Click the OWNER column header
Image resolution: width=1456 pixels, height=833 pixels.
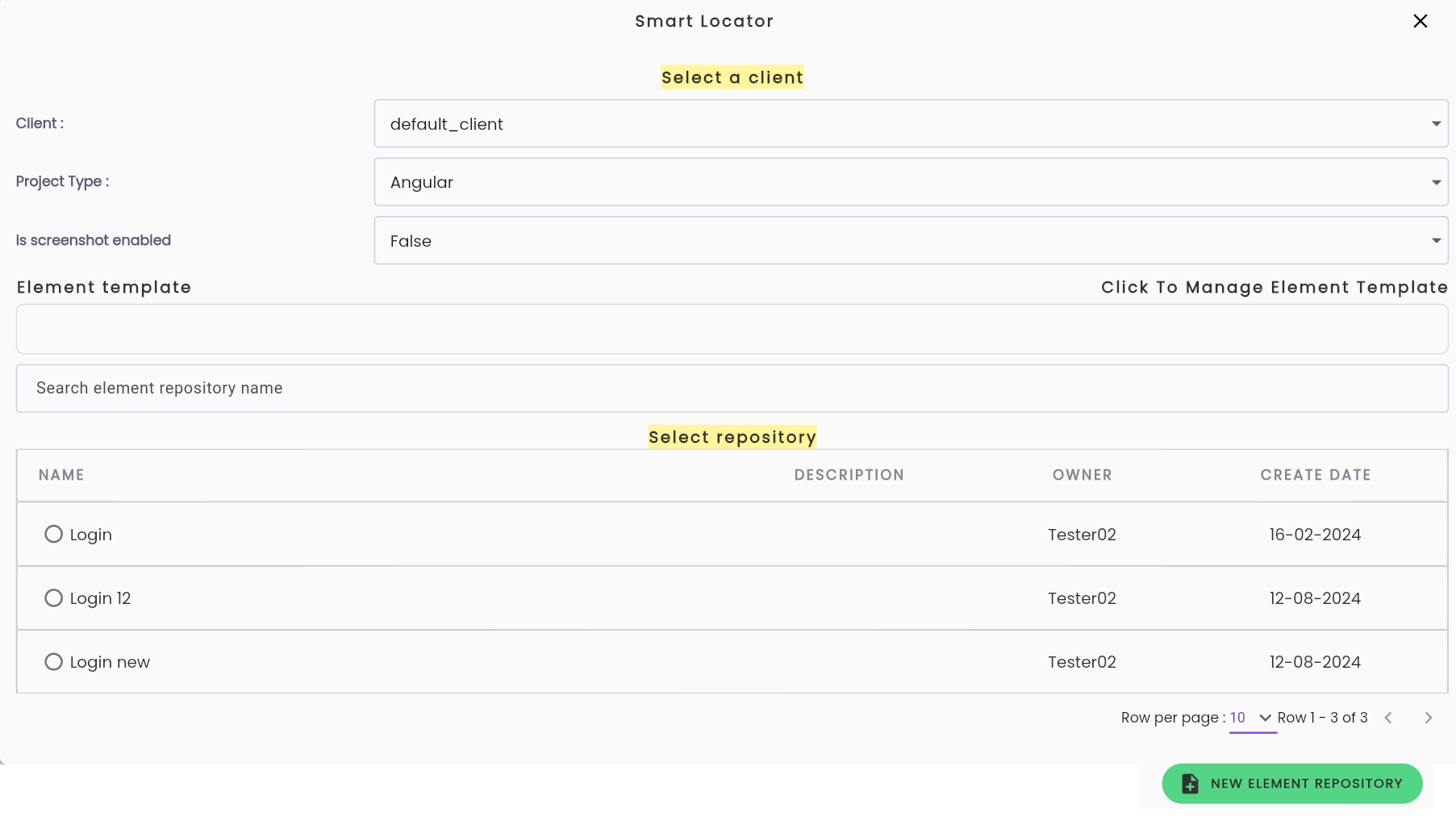coord(1082,475)
